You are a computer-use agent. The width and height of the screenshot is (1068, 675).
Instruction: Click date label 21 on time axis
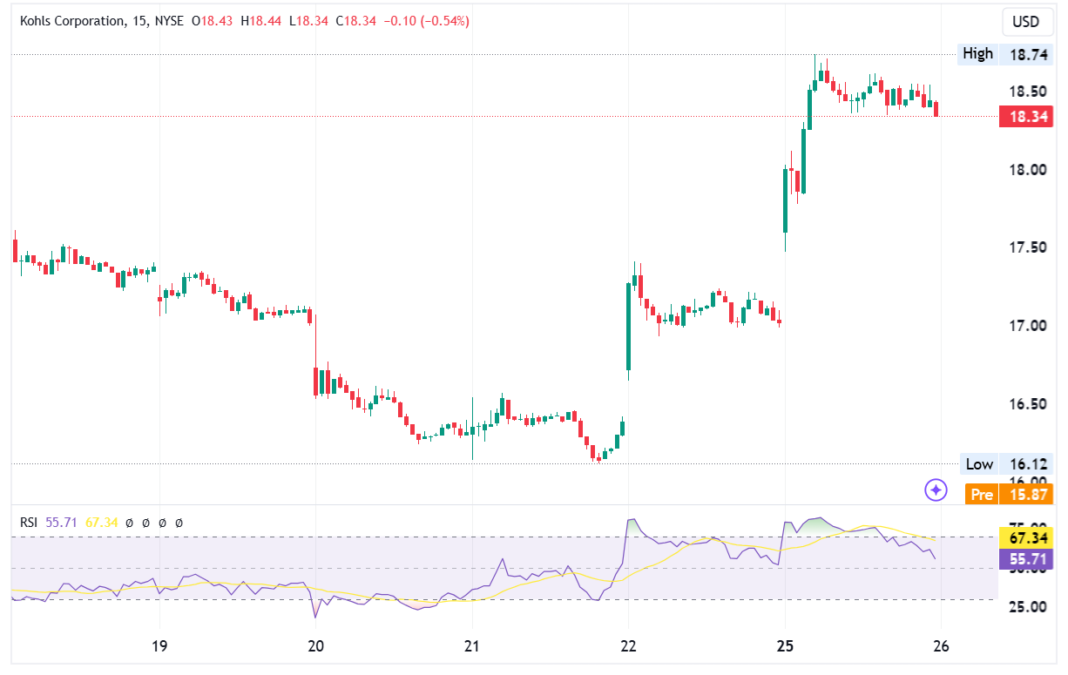pyautogui.click(x=471, y=646)
